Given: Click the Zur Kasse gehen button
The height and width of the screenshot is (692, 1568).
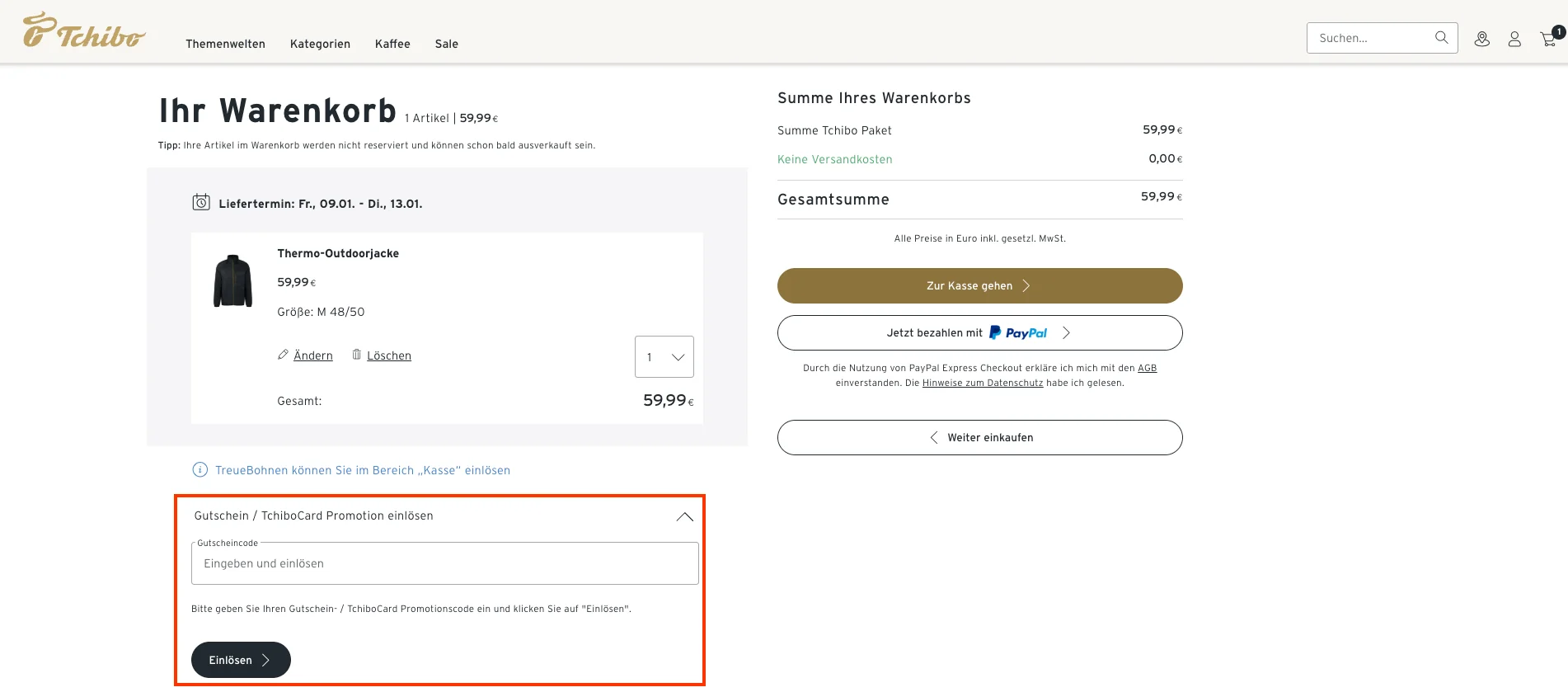Looking at the screenshot, I should (x=979, y=286).
